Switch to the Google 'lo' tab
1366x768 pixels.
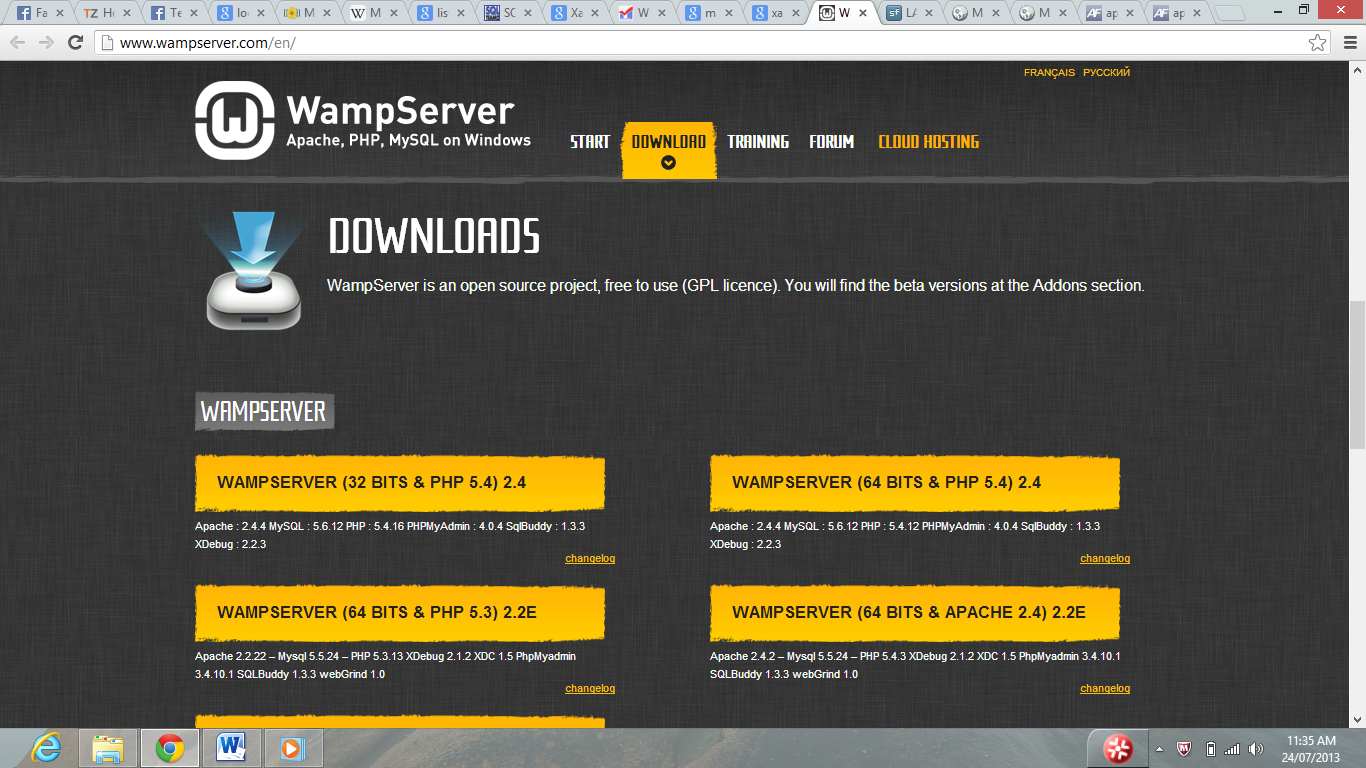tap(241, 13)
